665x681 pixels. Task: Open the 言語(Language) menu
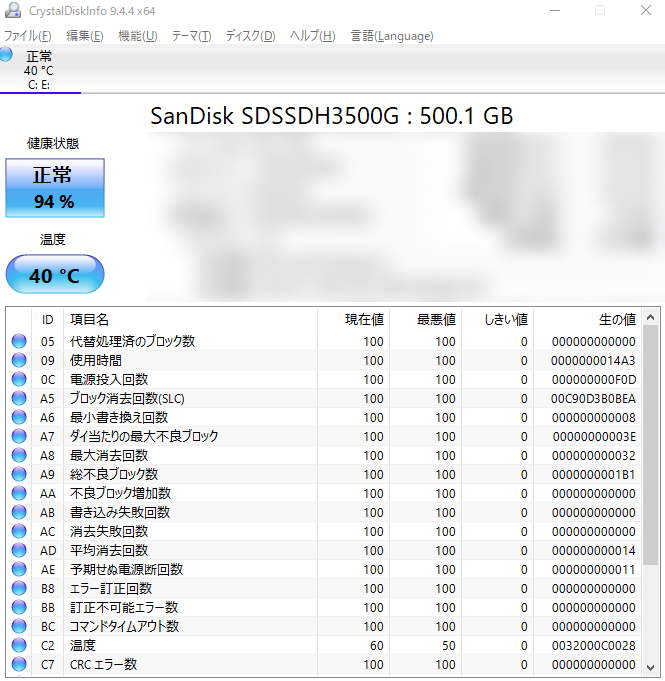tap(392, 36)
